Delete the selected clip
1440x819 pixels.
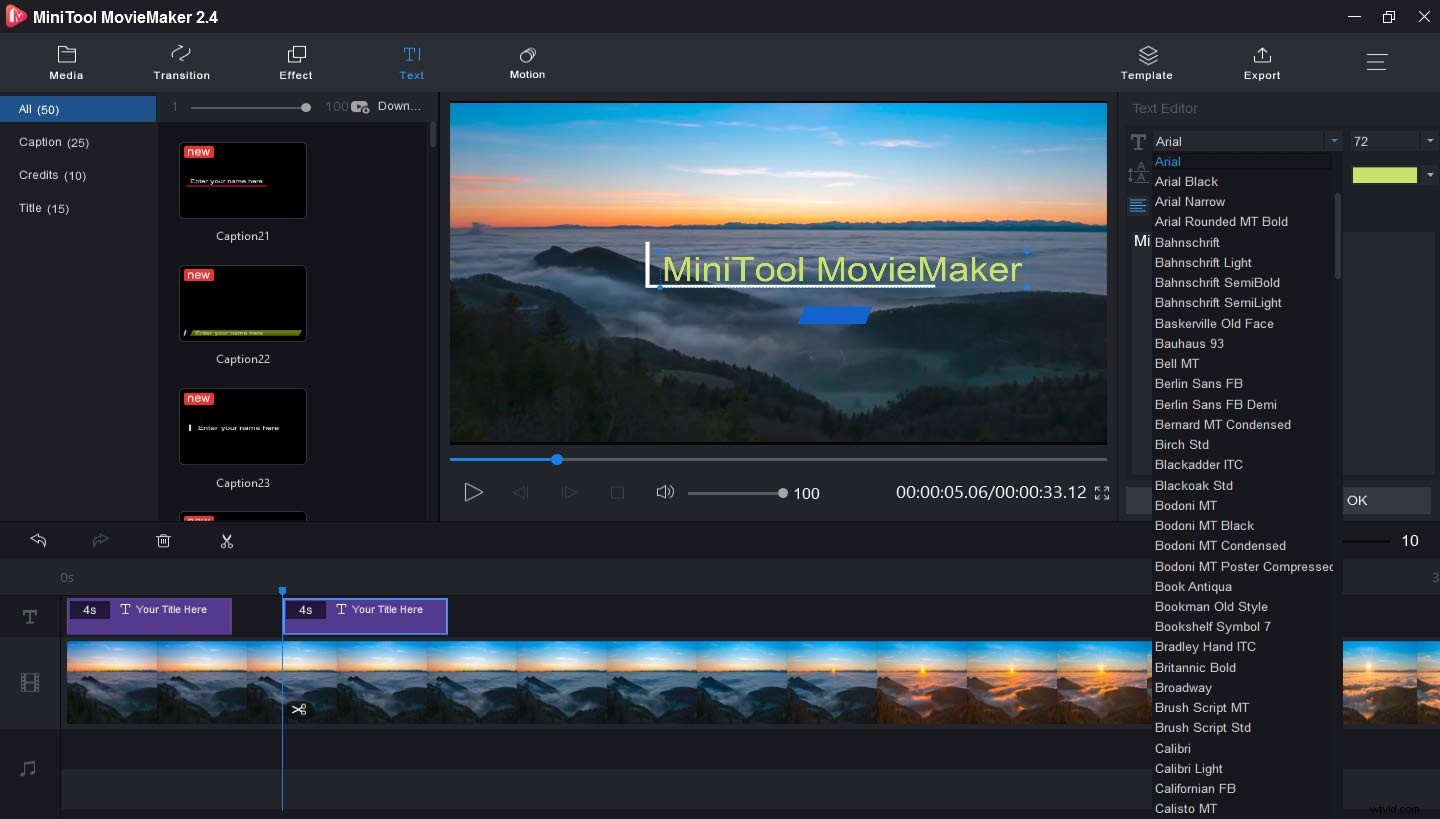pyautogui.click(x=163, y=541)
